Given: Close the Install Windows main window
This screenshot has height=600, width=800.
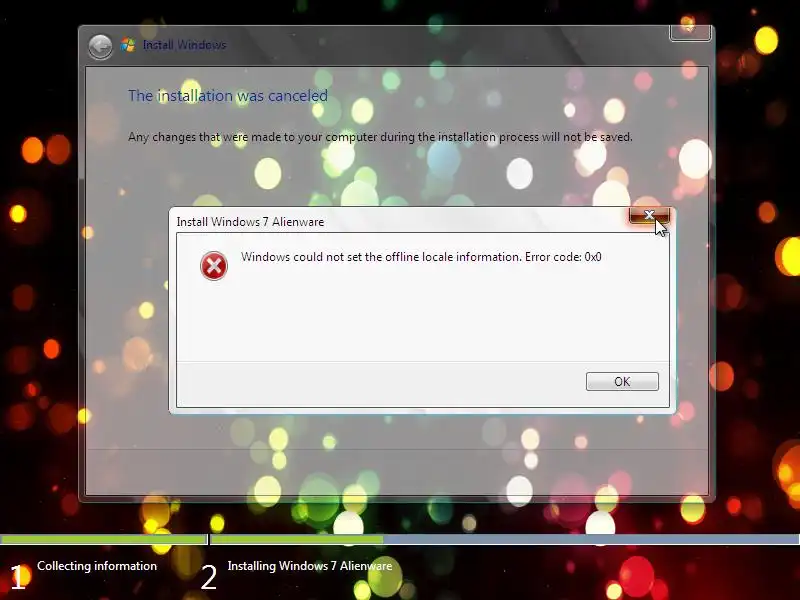Looking at the screenshot, I should tap(690, 32).
